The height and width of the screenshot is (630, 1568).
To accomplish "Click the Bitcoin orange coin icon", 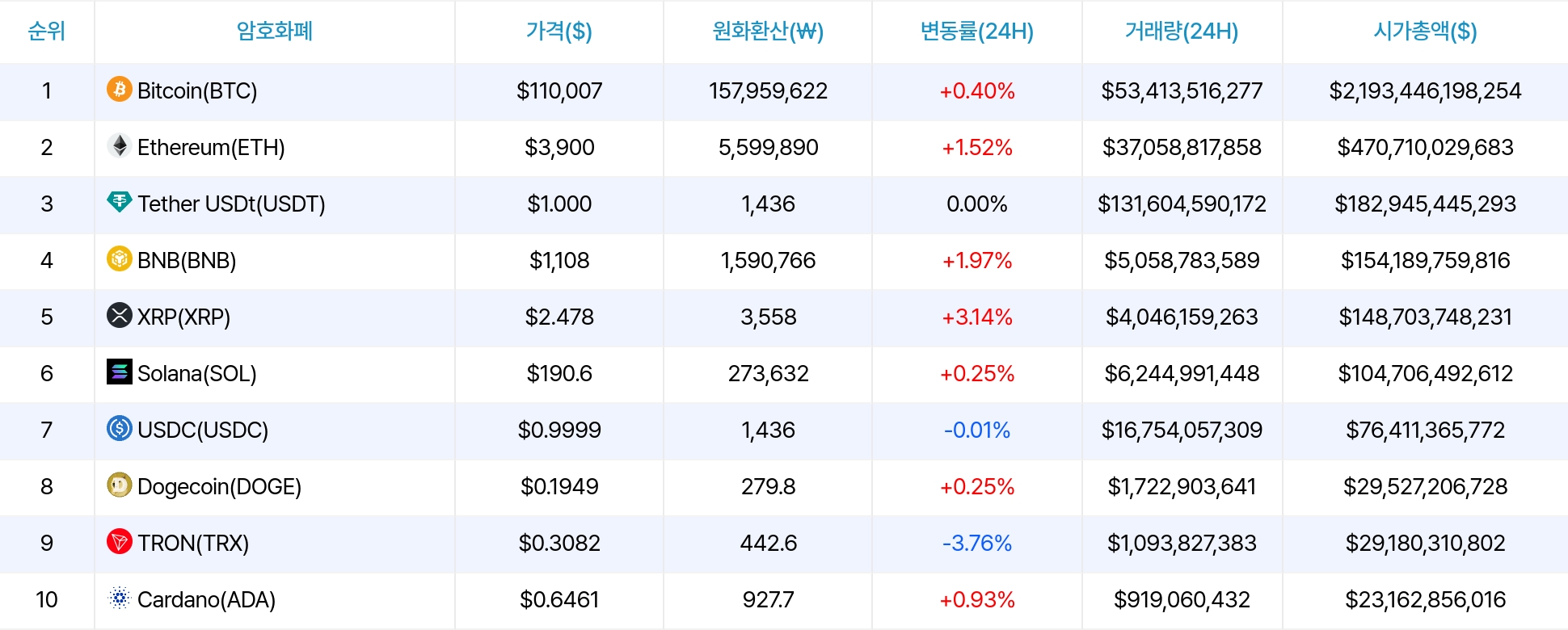I will (120, 89).
